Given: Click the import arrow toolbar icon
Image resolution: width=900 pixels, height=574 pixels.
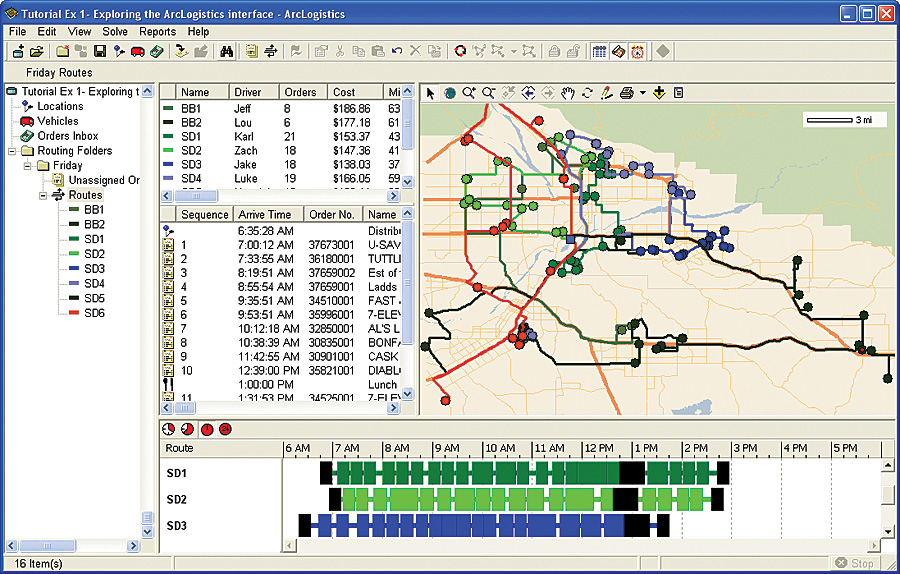Looking at the screenshot, I should (181, 52).
